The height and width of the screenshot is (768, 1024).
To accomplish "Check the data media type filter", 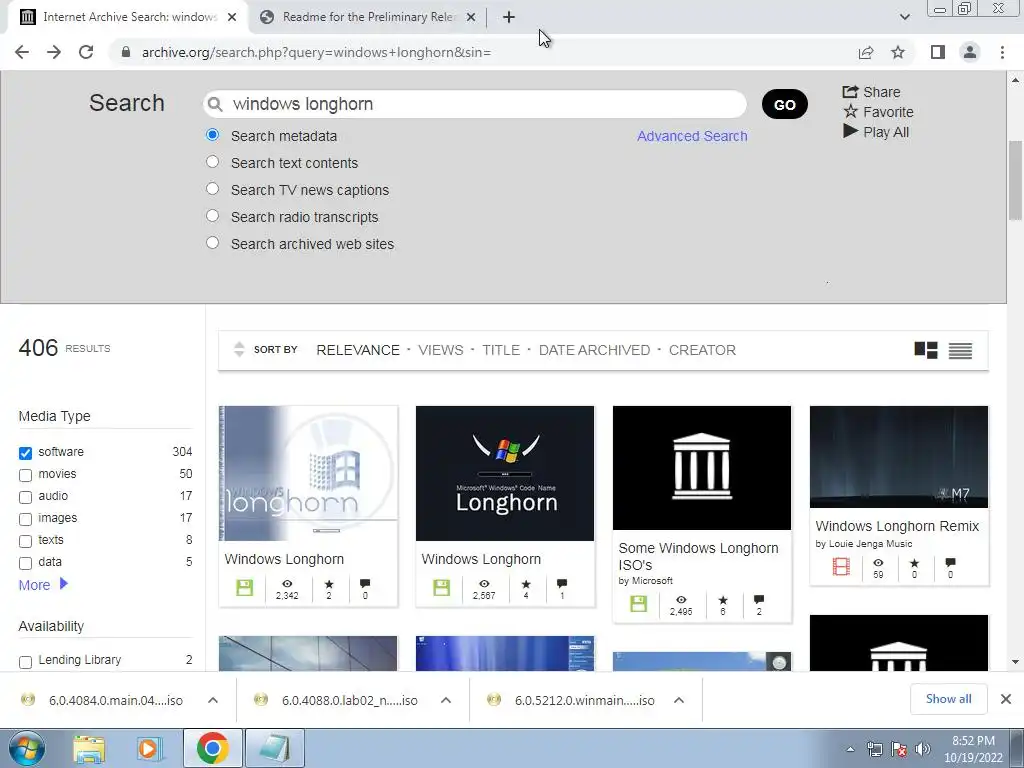I will (25, 564).
